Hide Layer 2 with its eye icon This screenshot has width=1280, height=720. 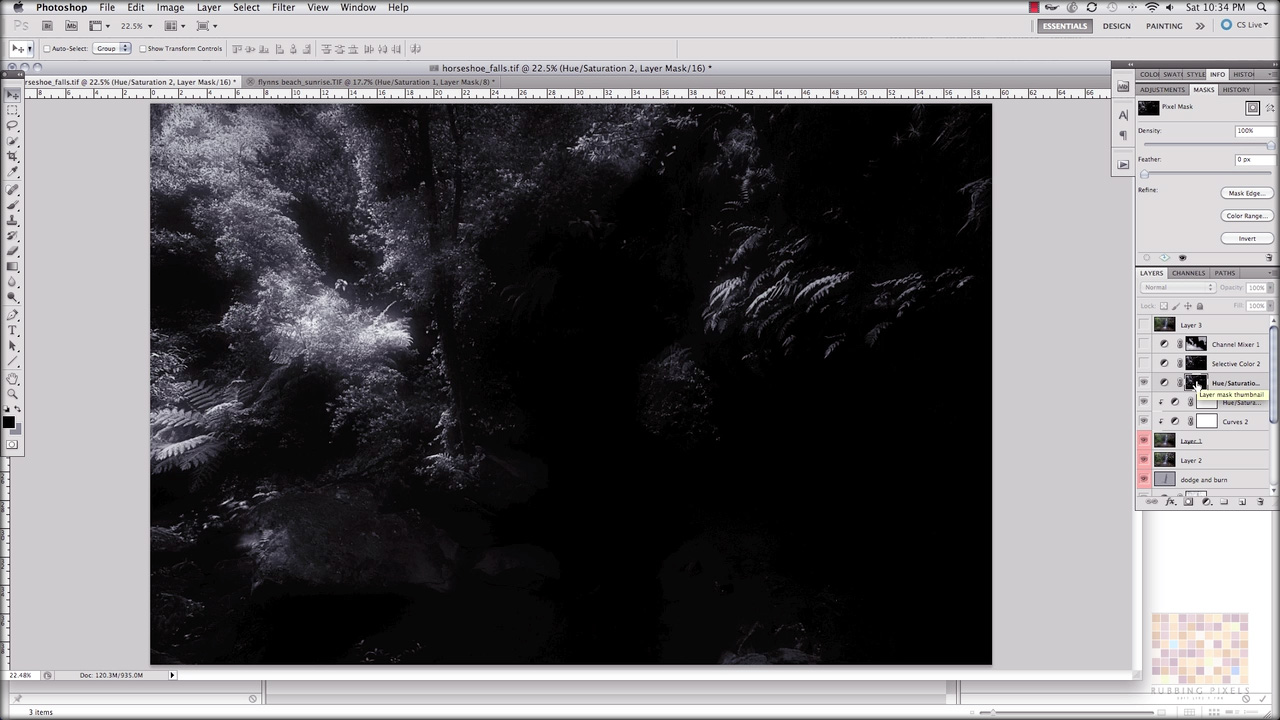(x=1144, y=460)
